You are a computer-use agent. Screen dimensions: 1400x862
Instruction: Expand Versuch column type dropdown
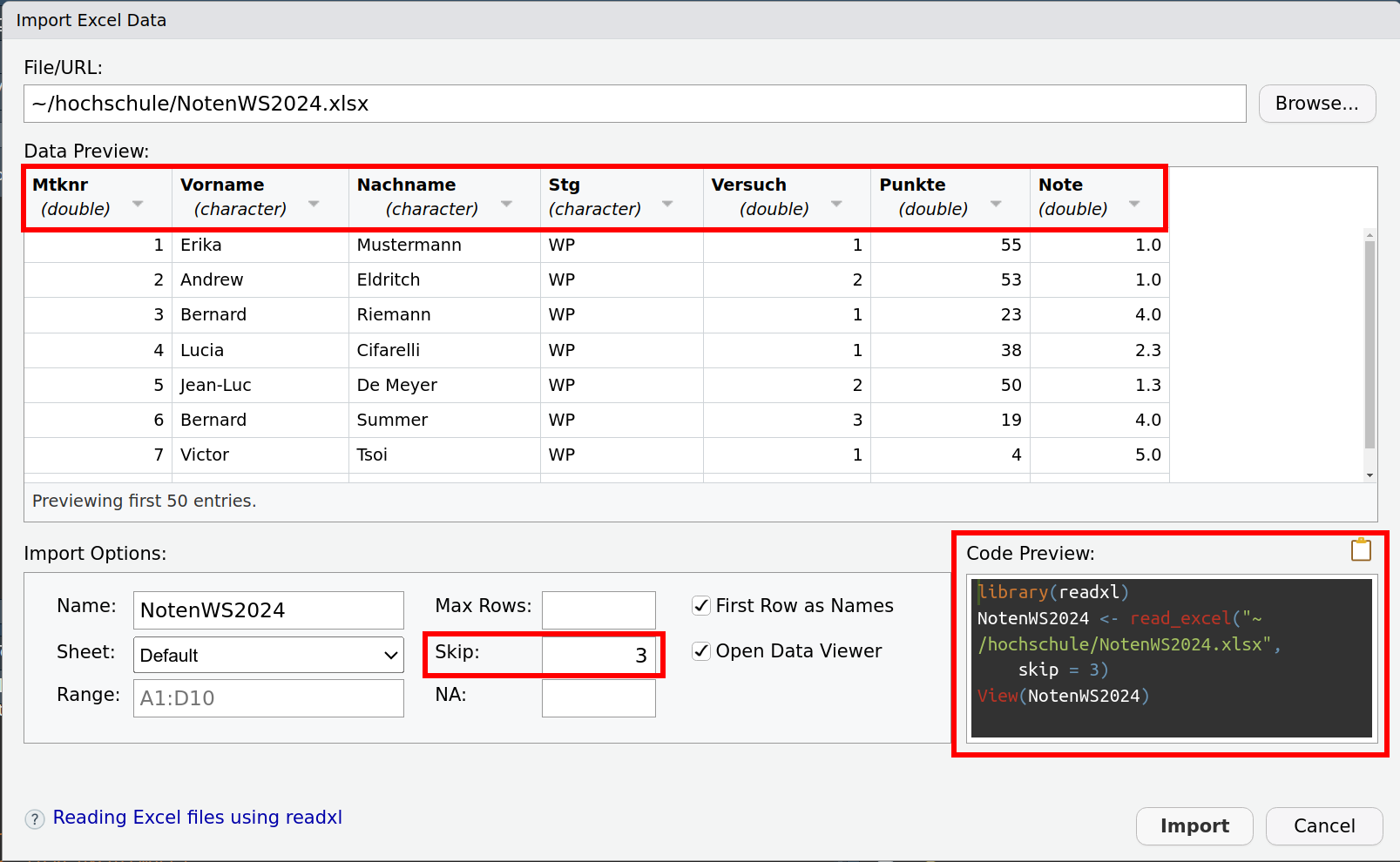(836, 205)
